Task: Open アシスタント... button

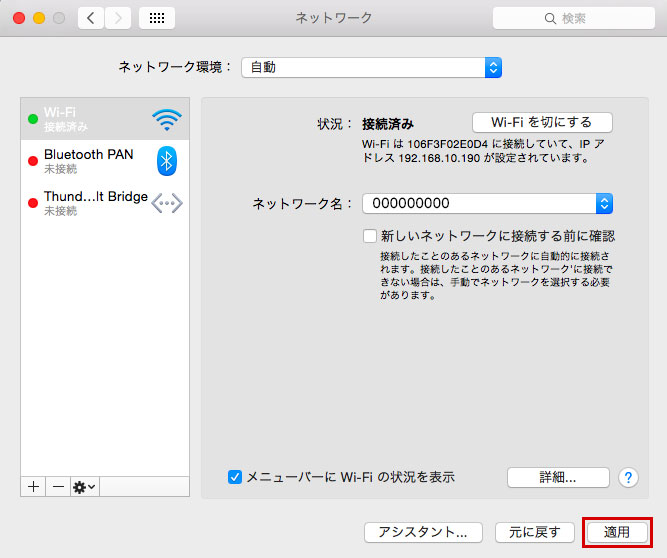Action: click(x=423, y=532)
